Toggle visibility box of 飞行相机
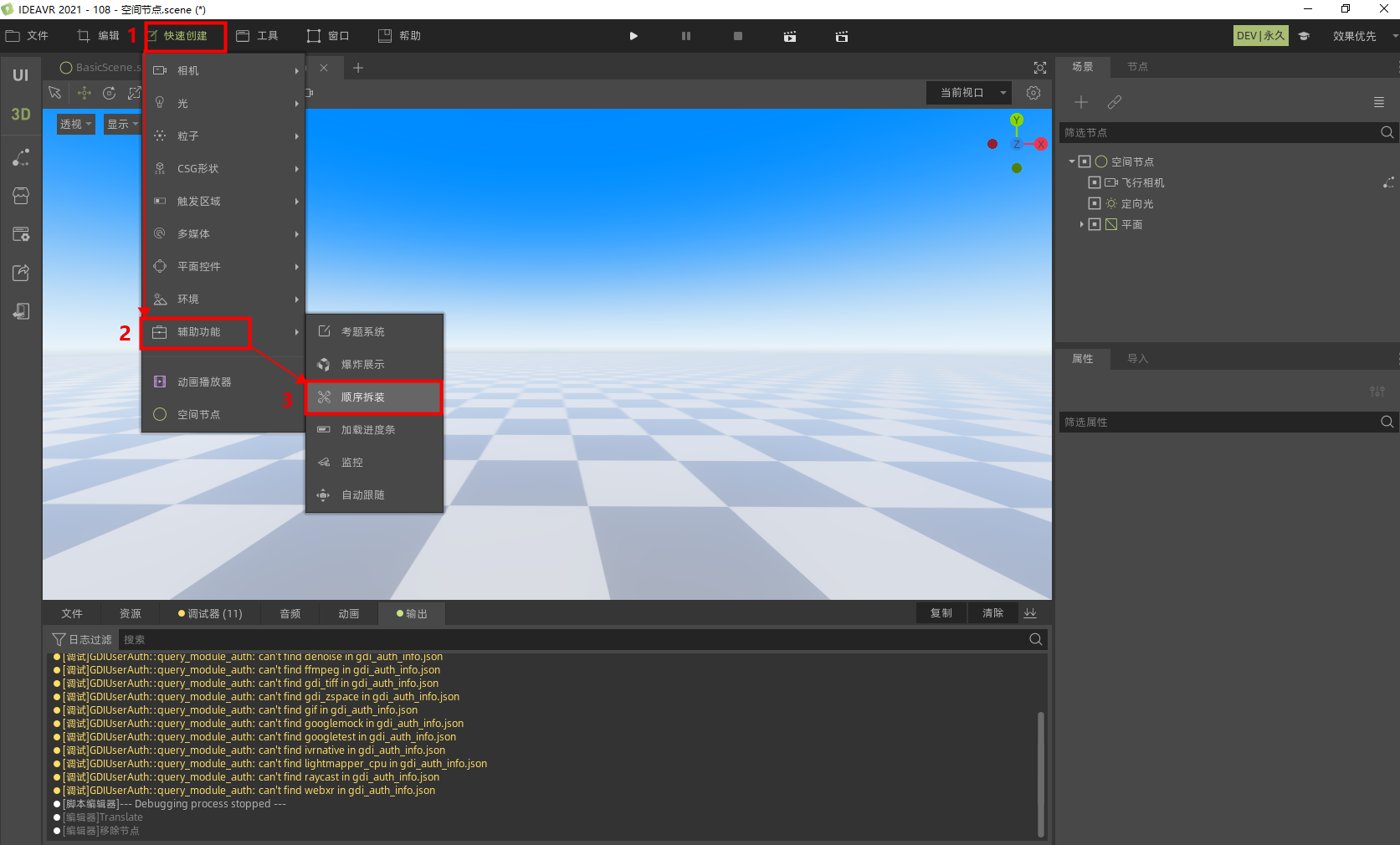 1095,182
